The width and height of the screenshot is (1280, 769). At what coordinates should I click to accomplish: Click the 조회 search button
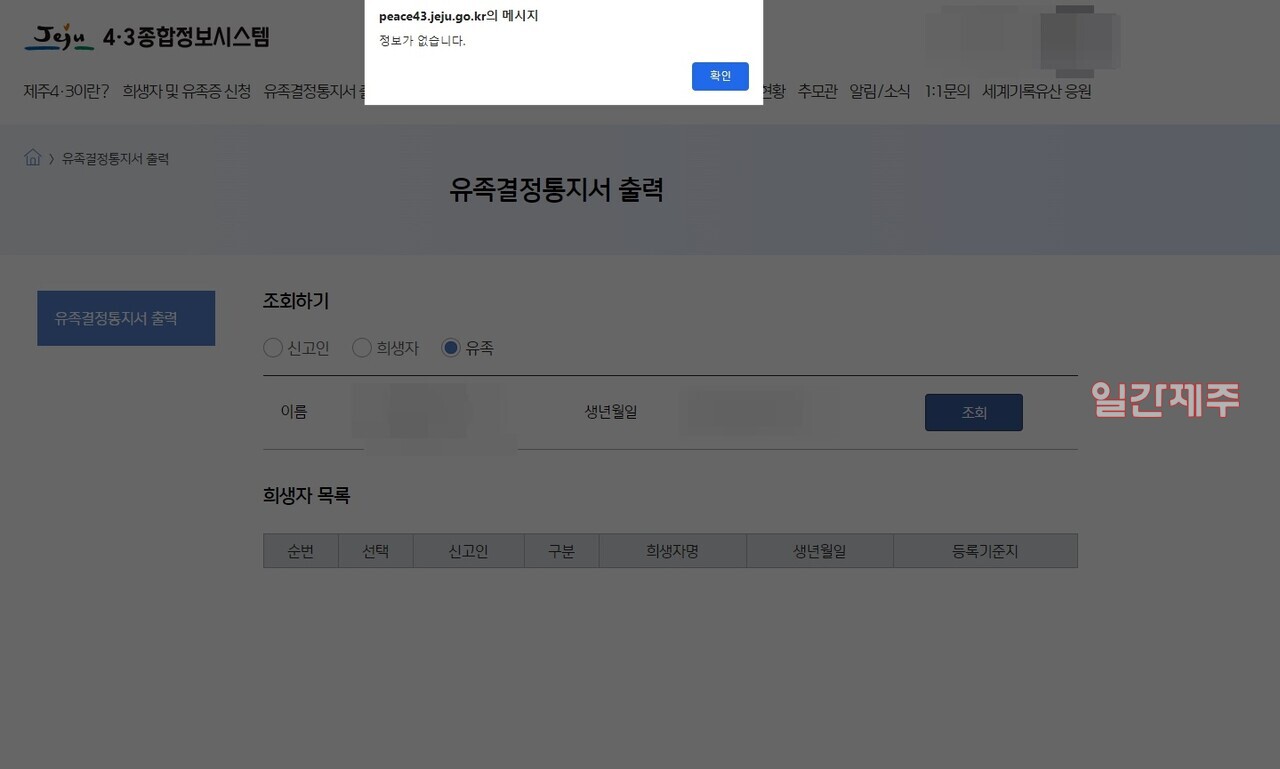tap(973, 412)
